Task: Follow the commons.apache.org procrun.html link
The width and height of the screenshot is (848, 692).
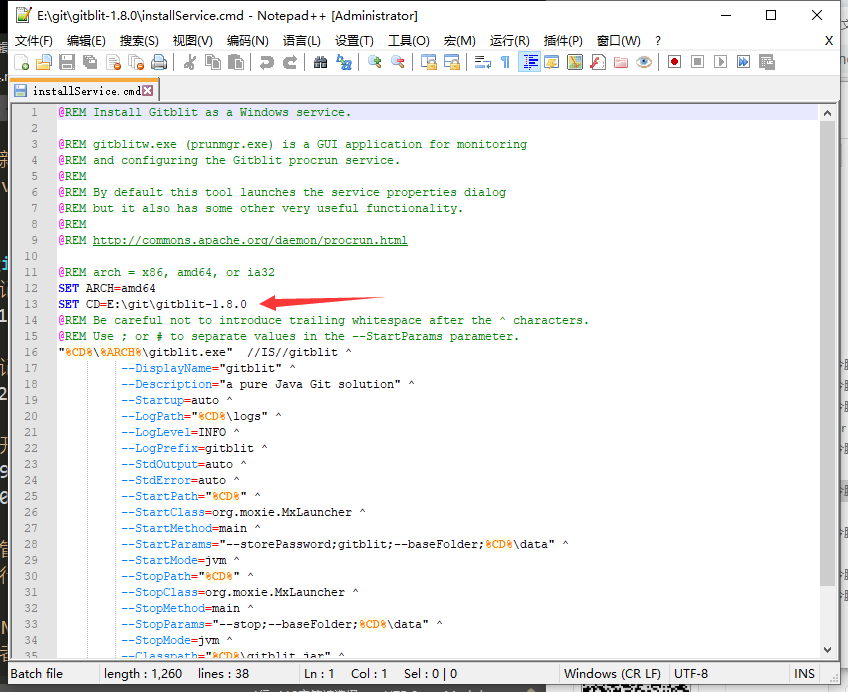Action: pyautogui.click(x=250, y=240)
